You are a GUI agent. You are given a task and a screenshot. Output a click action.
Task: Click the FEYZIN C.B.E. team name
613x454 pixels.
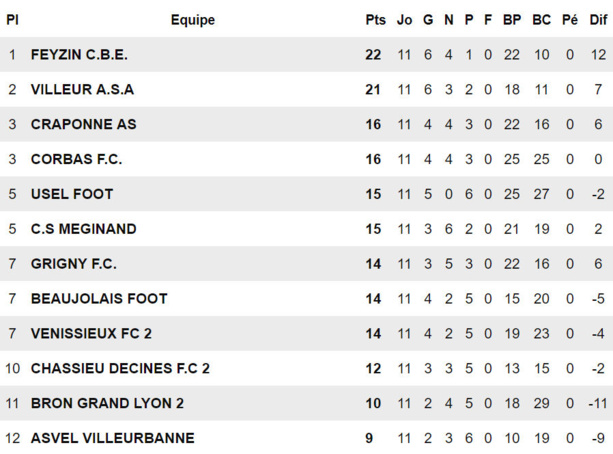pyautogui.click(x=79, y=55)
